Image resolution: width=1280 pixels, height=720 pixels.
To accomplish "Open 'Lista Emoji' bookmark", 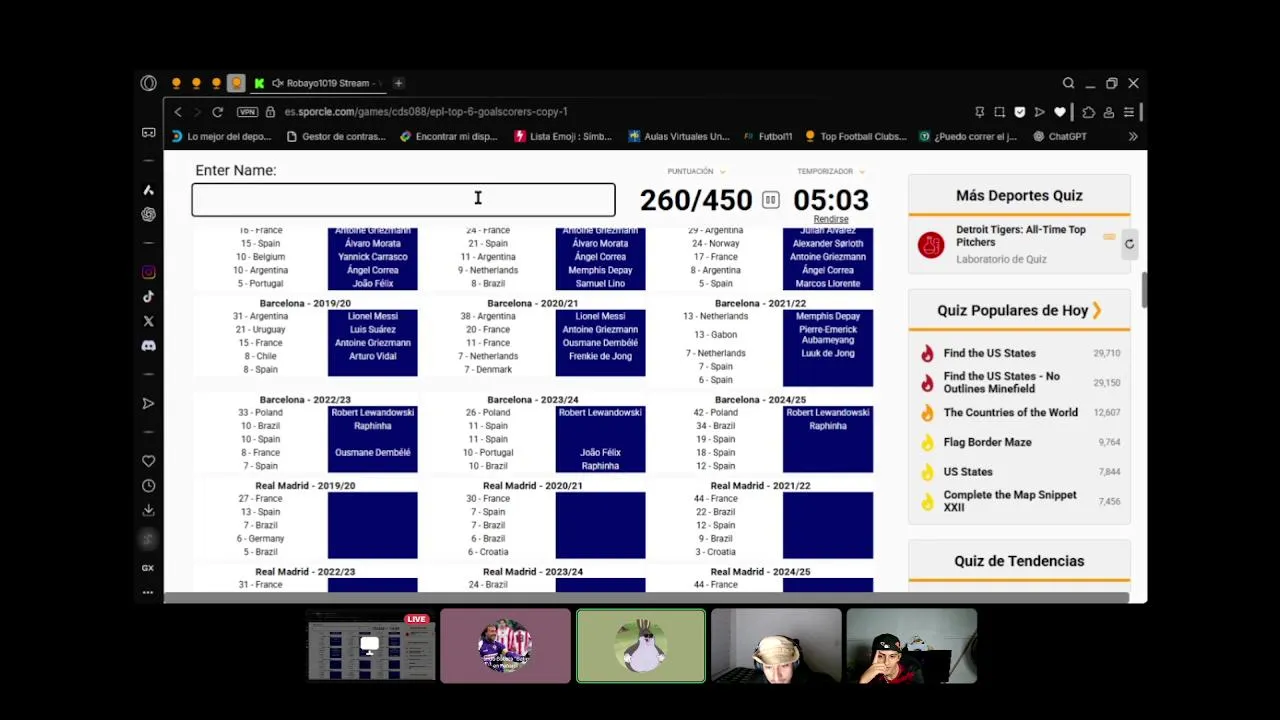I will (563, 136).
